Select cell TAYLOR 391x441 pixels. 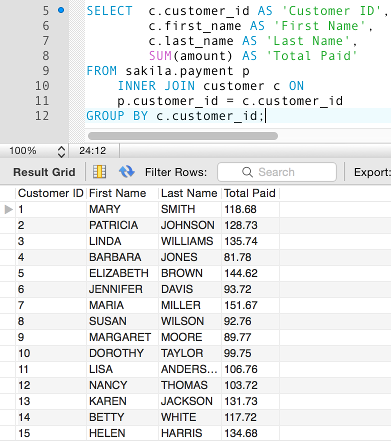(x=190, y=353)
